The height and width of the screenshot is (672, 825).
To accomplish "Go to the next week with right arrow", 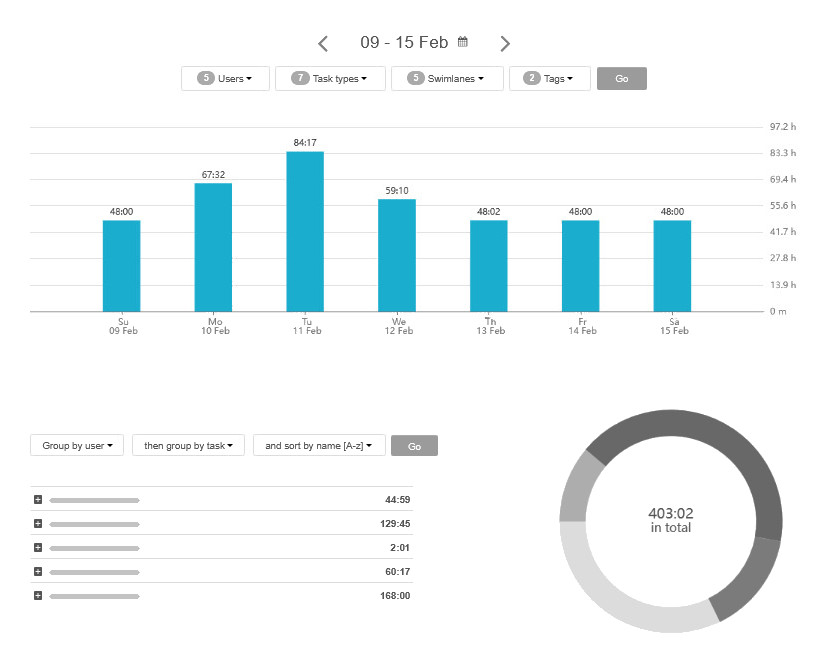I will (505, 44).
